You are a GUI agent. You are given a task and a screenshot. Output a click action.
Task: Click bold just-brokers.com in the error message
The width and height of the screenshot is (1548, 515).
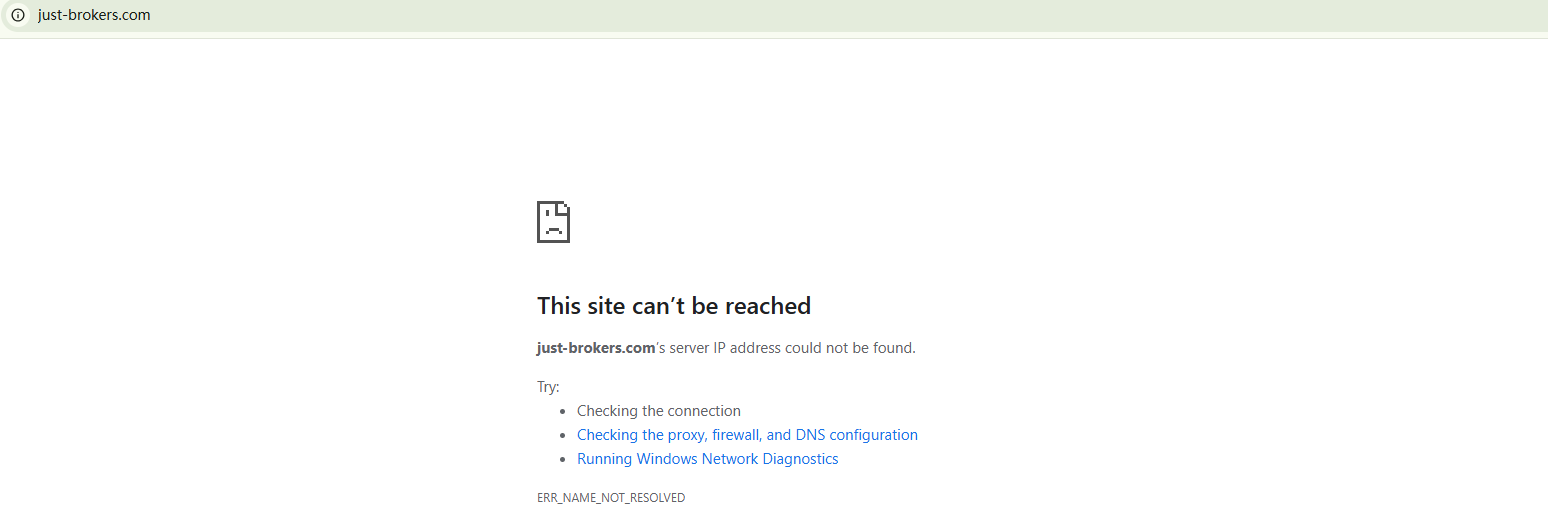click(x=595, y=348)
